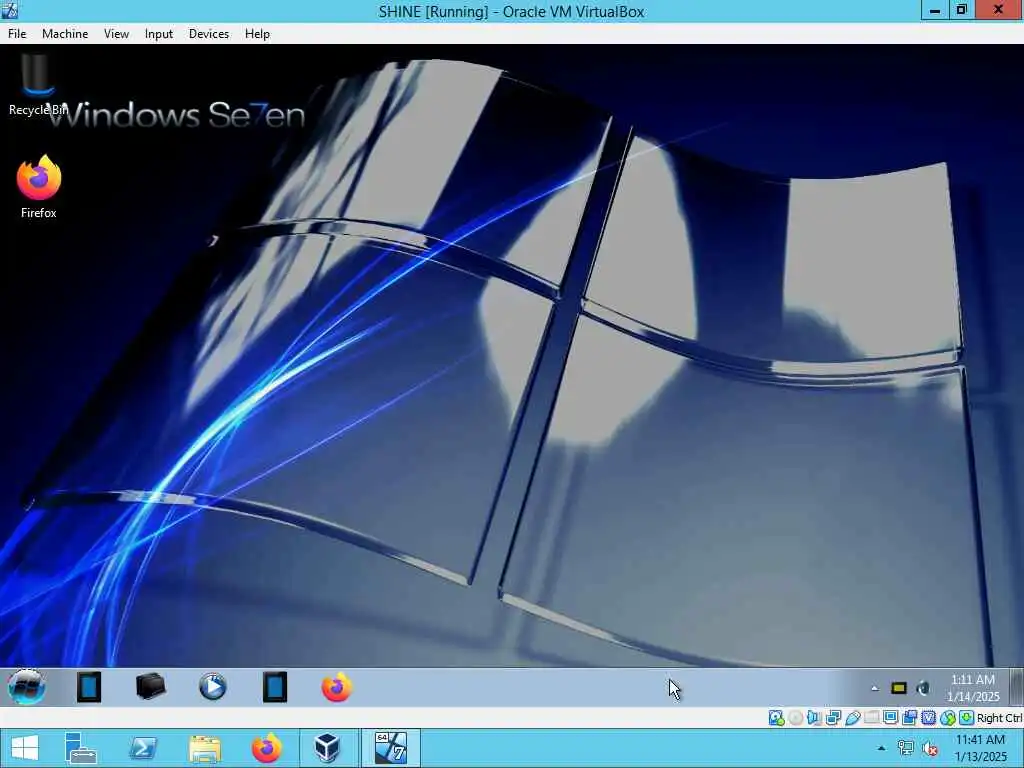Screen dimensions: 1024x768
Task: Open the Input menu
Action: pyautogui.click(x=159, y=34)
